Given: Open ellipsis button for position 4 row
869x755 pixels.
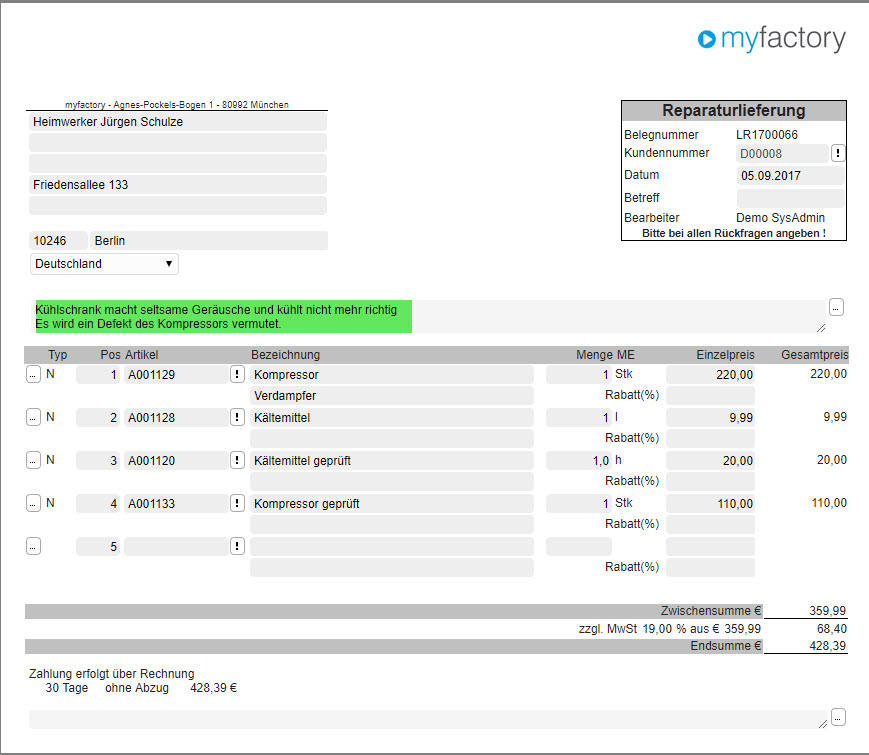Looking at the screenshot, I should pos(33,503).
